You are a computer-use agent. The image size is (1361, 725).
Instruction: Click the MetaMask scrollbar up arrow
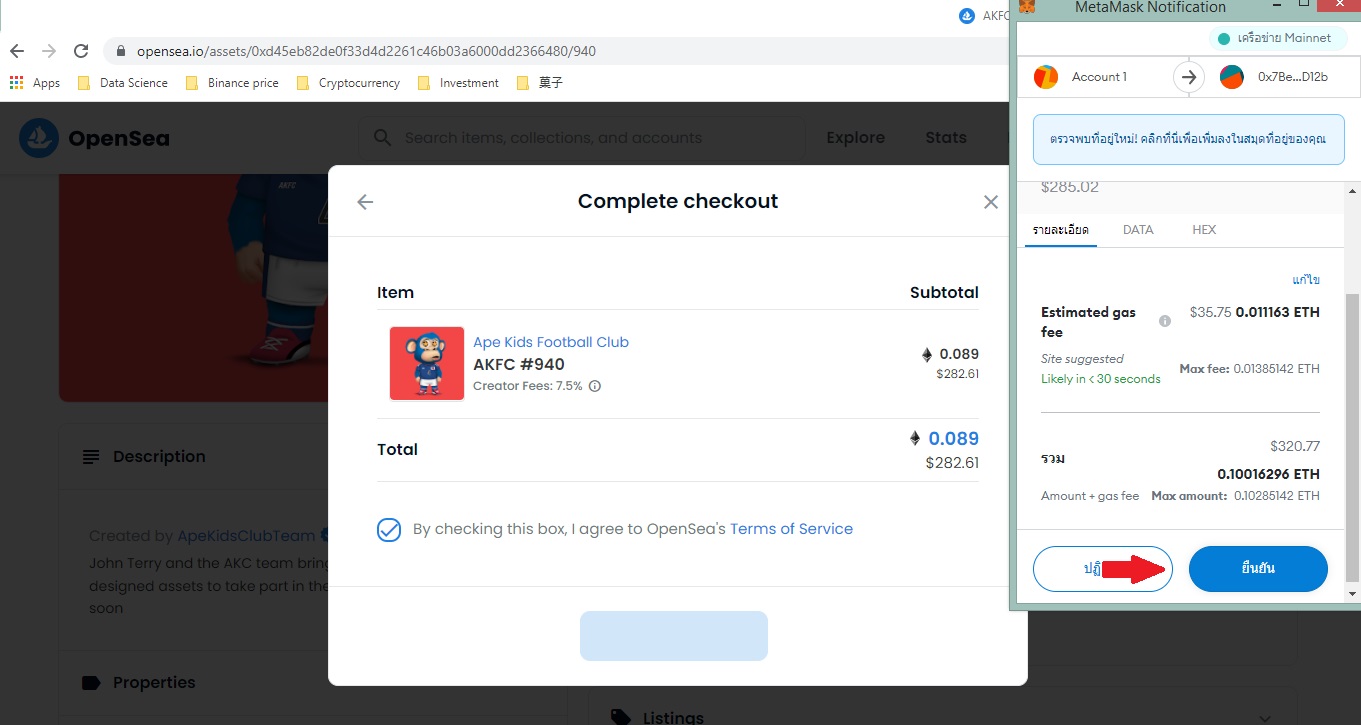(x=1352, y=191)
